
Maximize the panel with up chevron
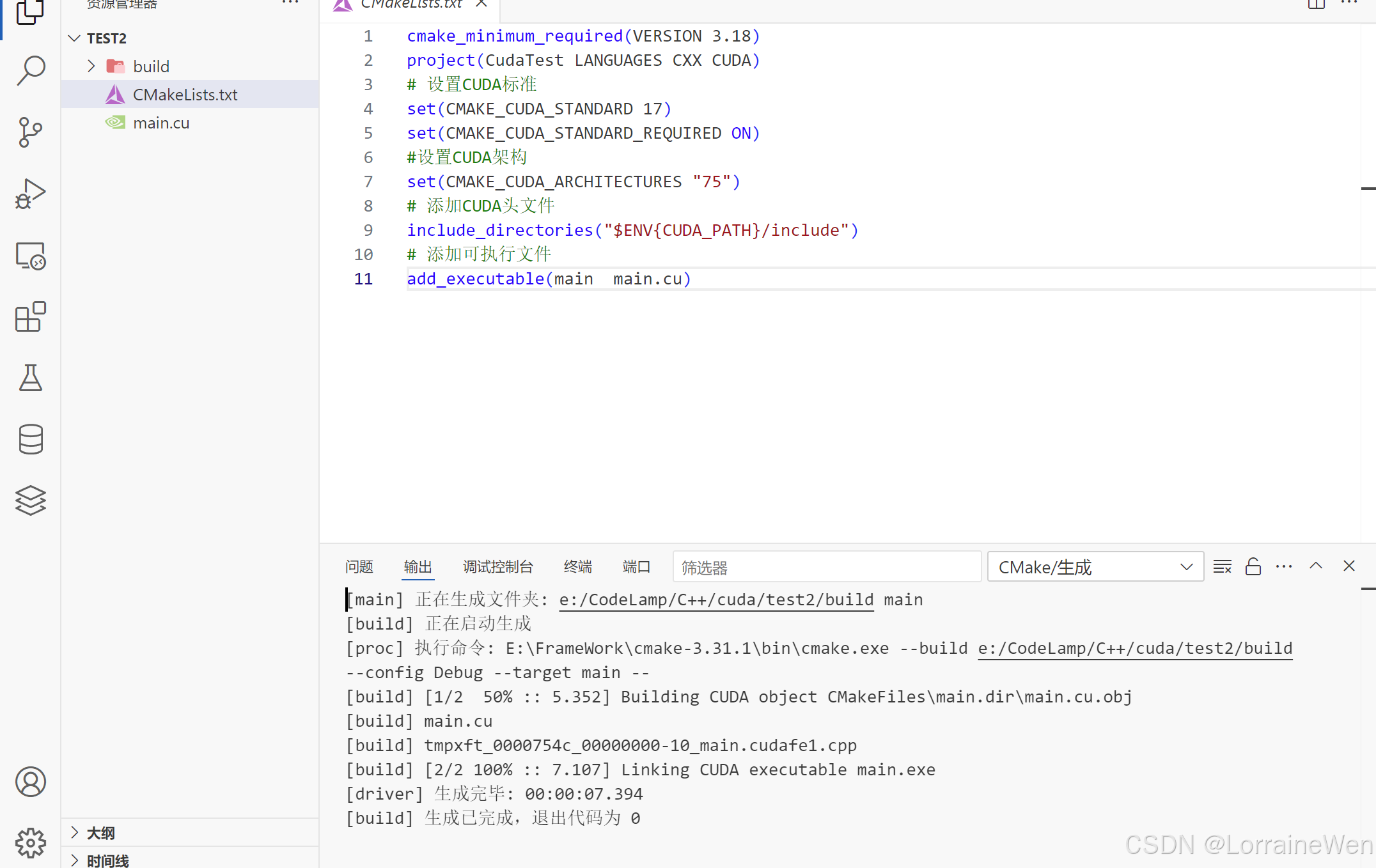coord(1316,566)
